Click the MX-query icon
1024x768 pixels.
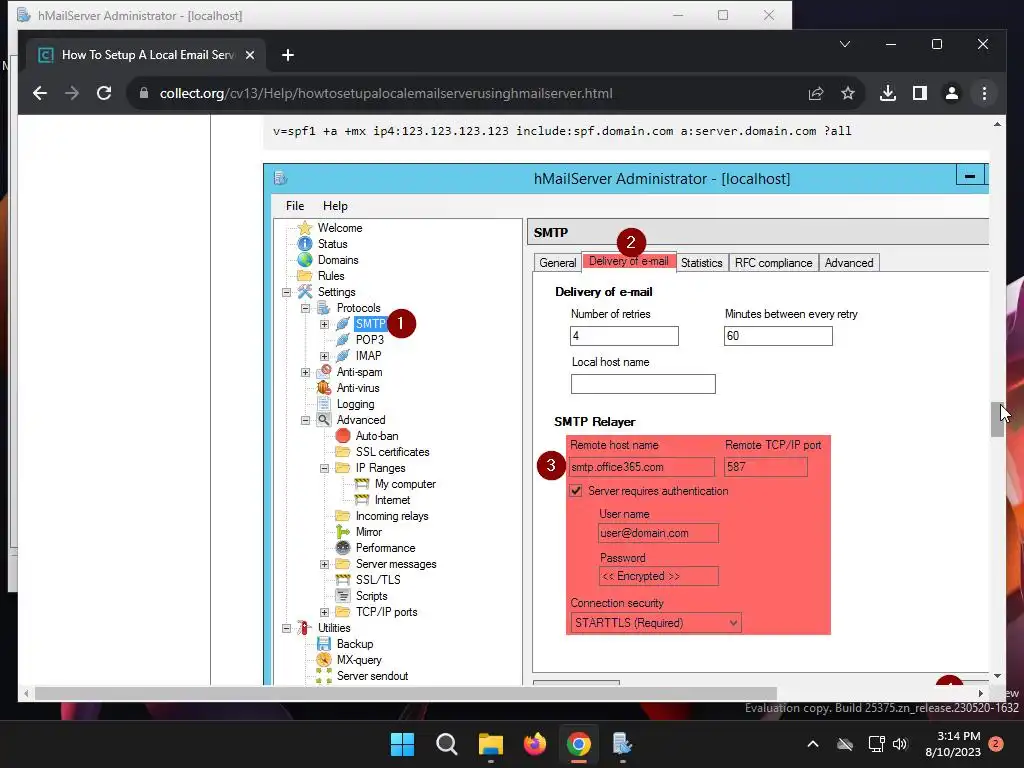pos(324,660)
